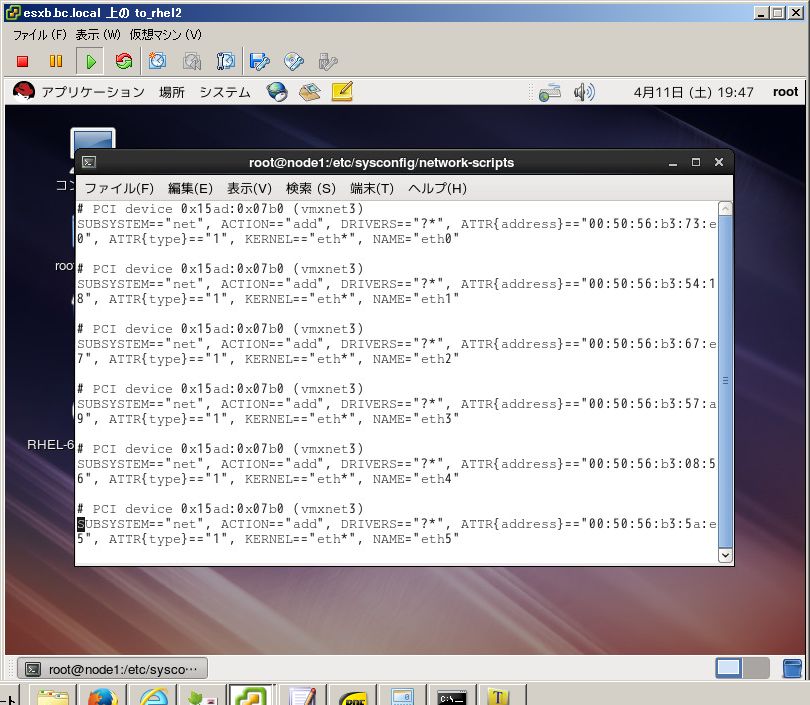The image size is (810, 705).
Task: Open the 仮想マシン(V) menu
Action: [x=165, y=35]
